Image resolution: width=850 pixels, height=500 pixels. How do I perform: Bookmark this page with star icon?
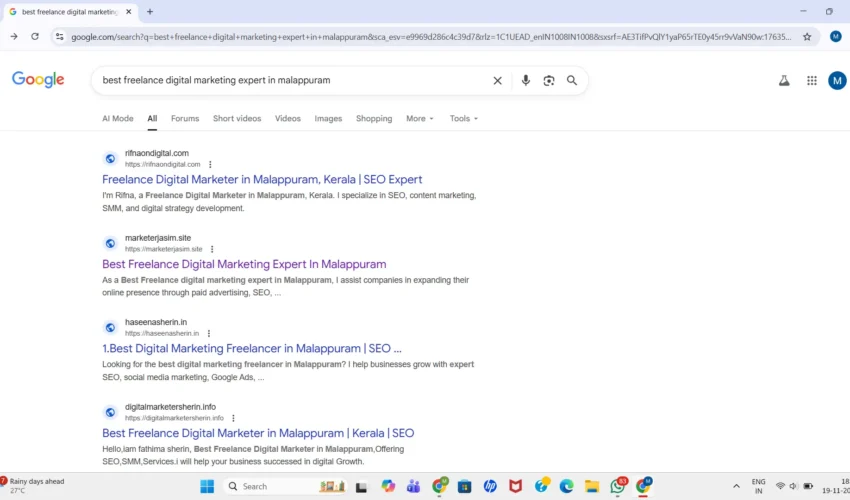[x=807, y=37]
